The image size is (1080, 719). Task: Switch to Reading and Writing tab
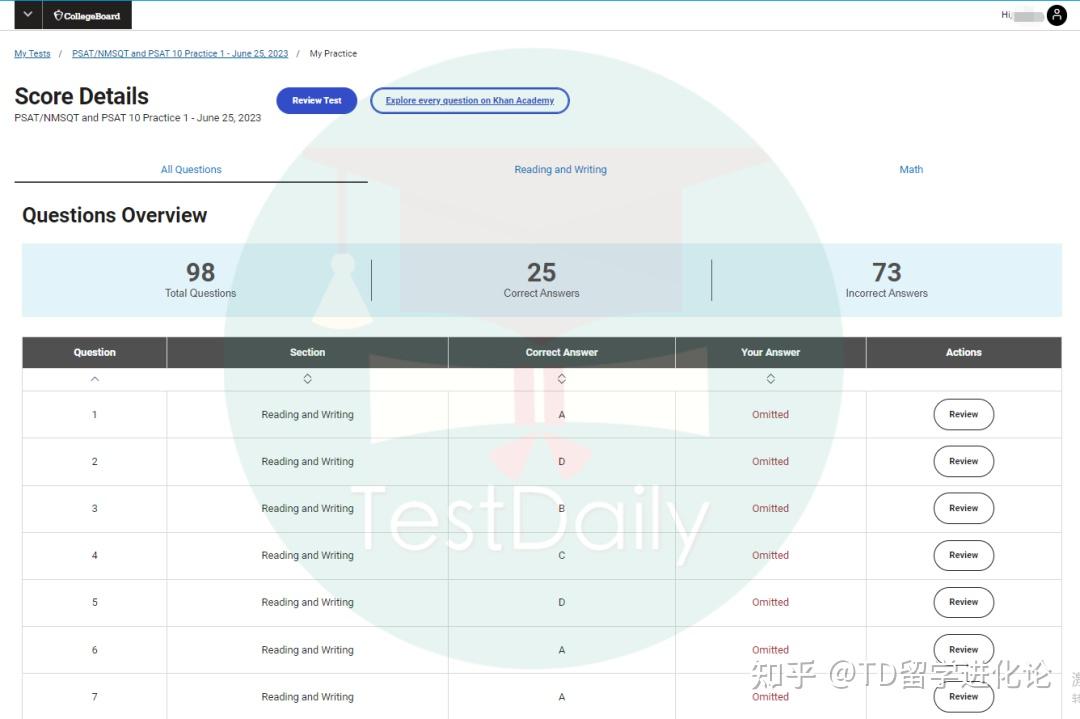[x=560, y=169]
